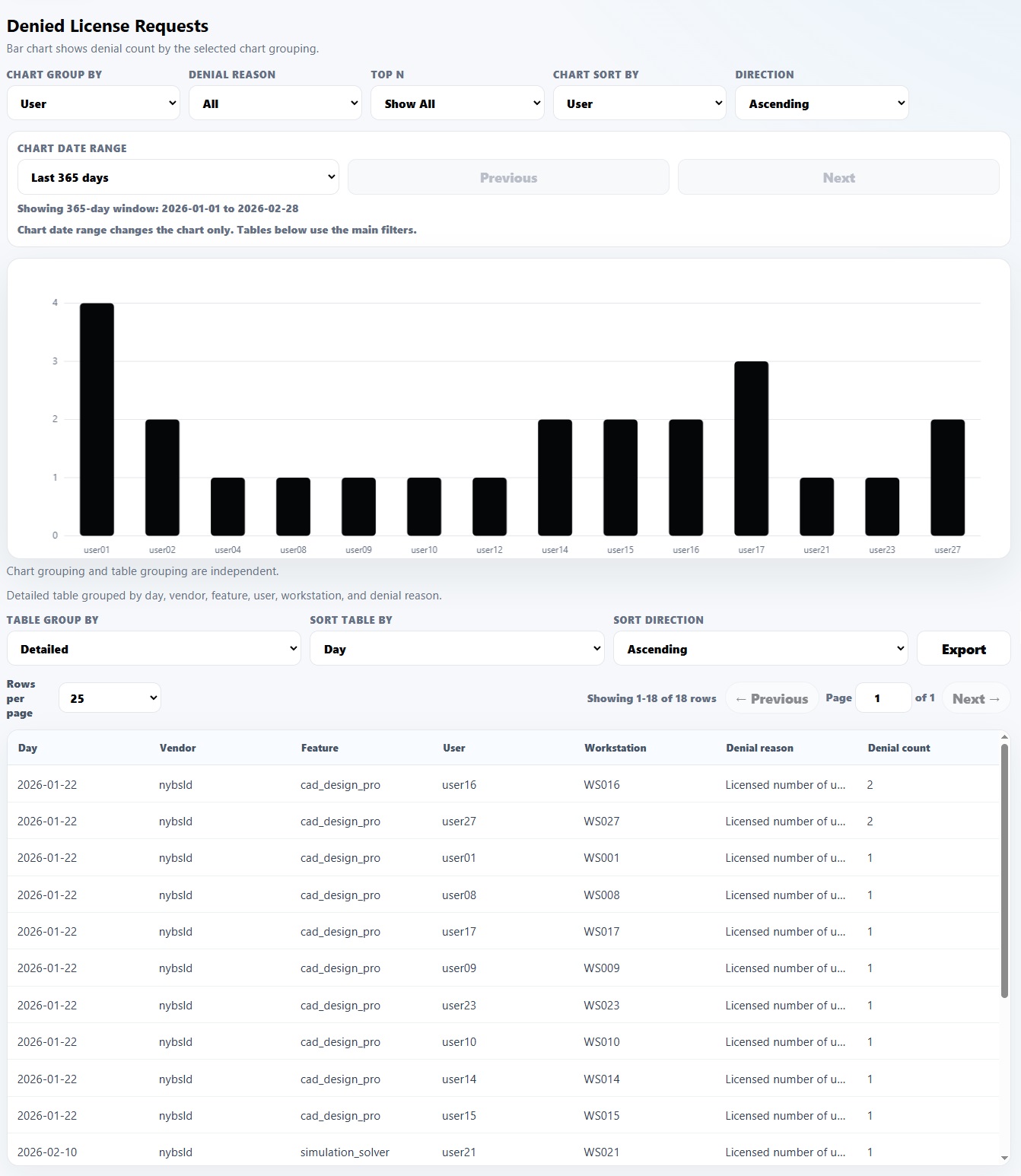Click the user23 table cell
The image size is (1021, 1176).
coord(459,1005)
